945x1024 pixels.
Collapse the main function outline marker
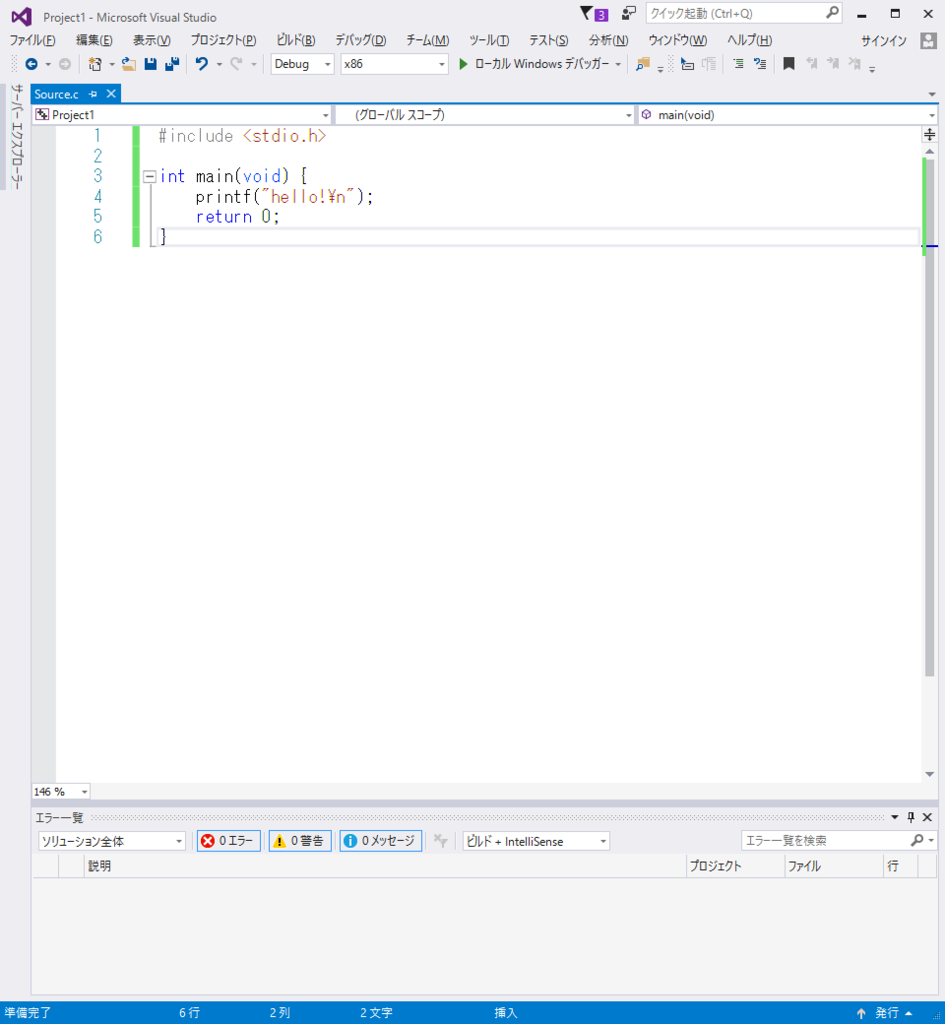click(x=150, y=176)
